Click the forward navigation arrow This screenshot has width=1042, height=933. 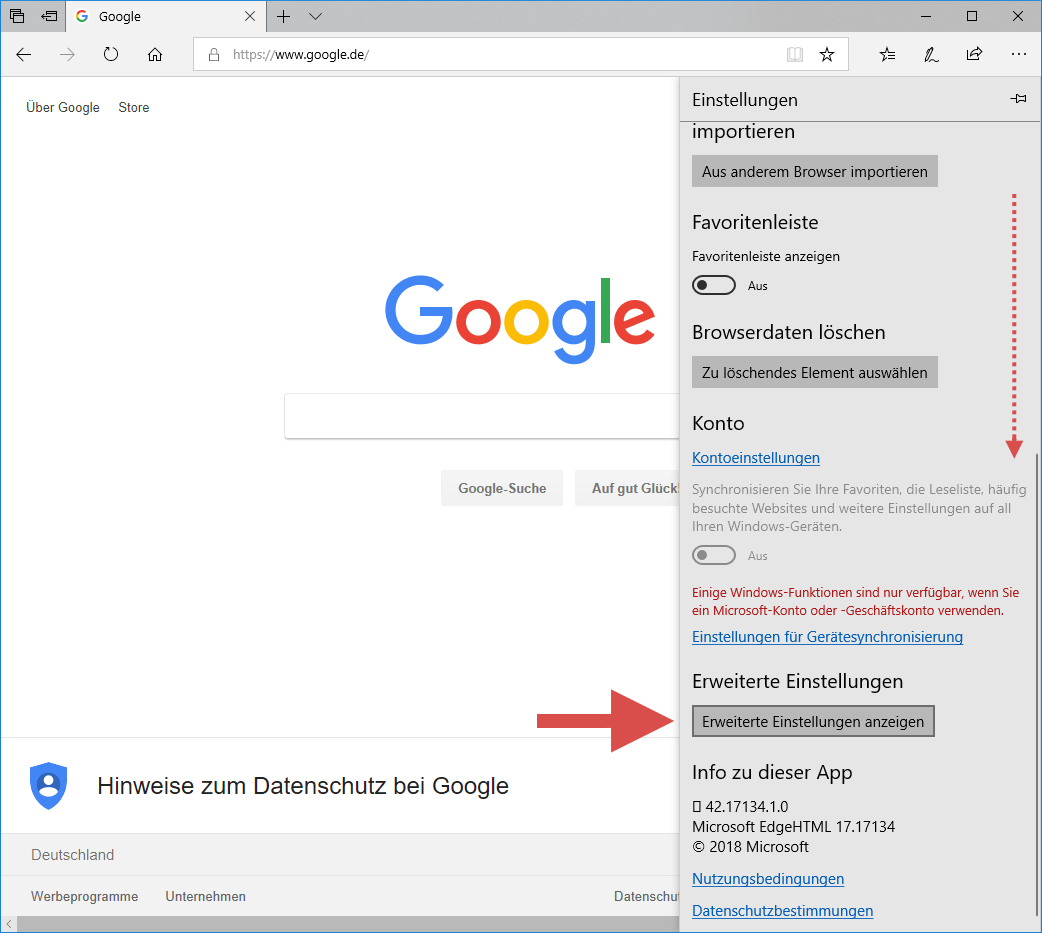(67, 54)
